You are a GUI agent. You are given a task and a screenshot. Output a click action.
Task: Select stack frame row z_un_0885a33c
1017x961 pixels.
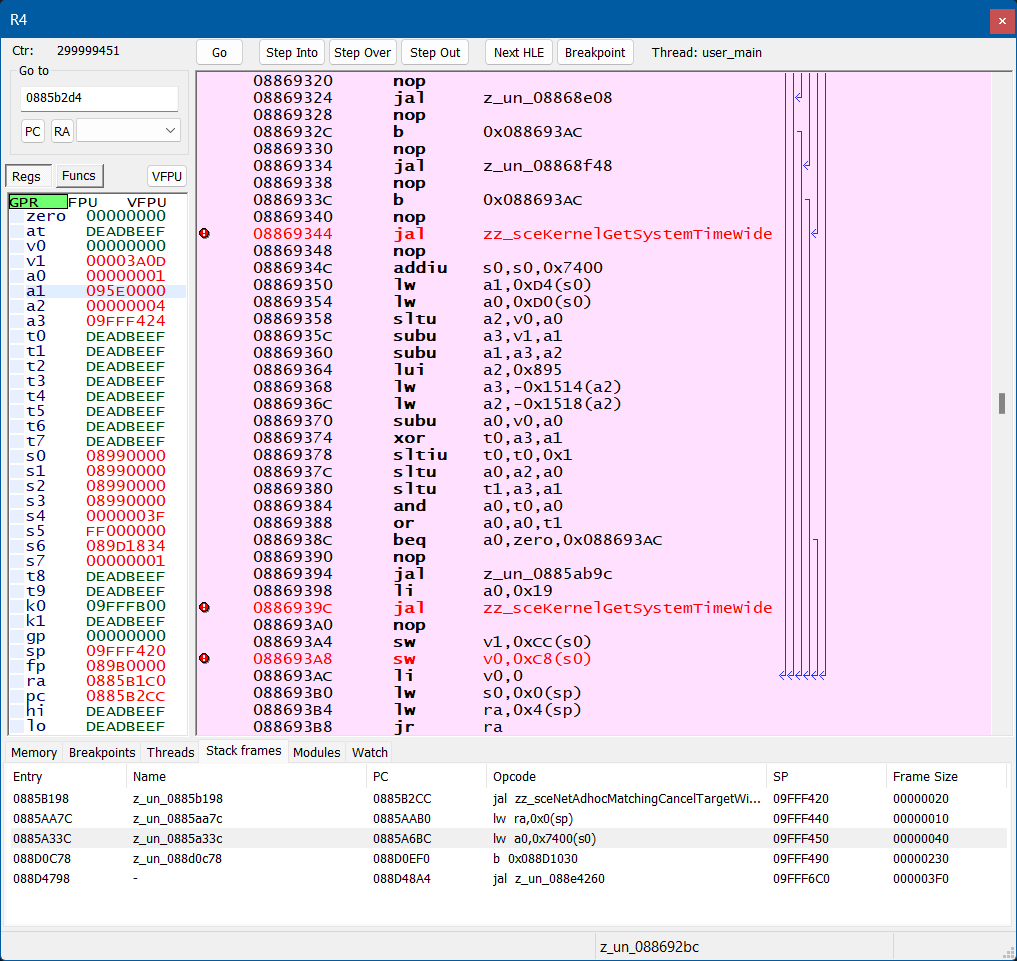pyautogui.click(x=508, y=838)
